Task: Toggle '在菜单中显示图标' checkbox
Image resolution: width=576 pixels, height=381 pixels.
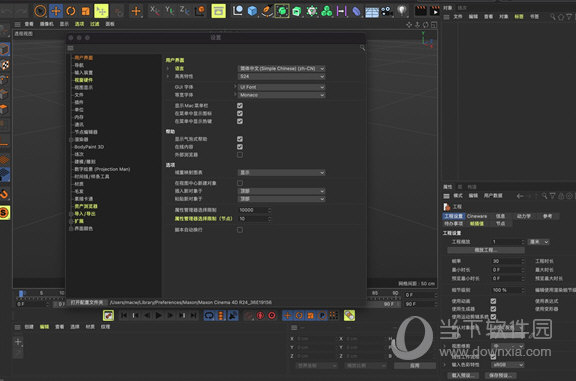Action: click(x=240, y=114)
